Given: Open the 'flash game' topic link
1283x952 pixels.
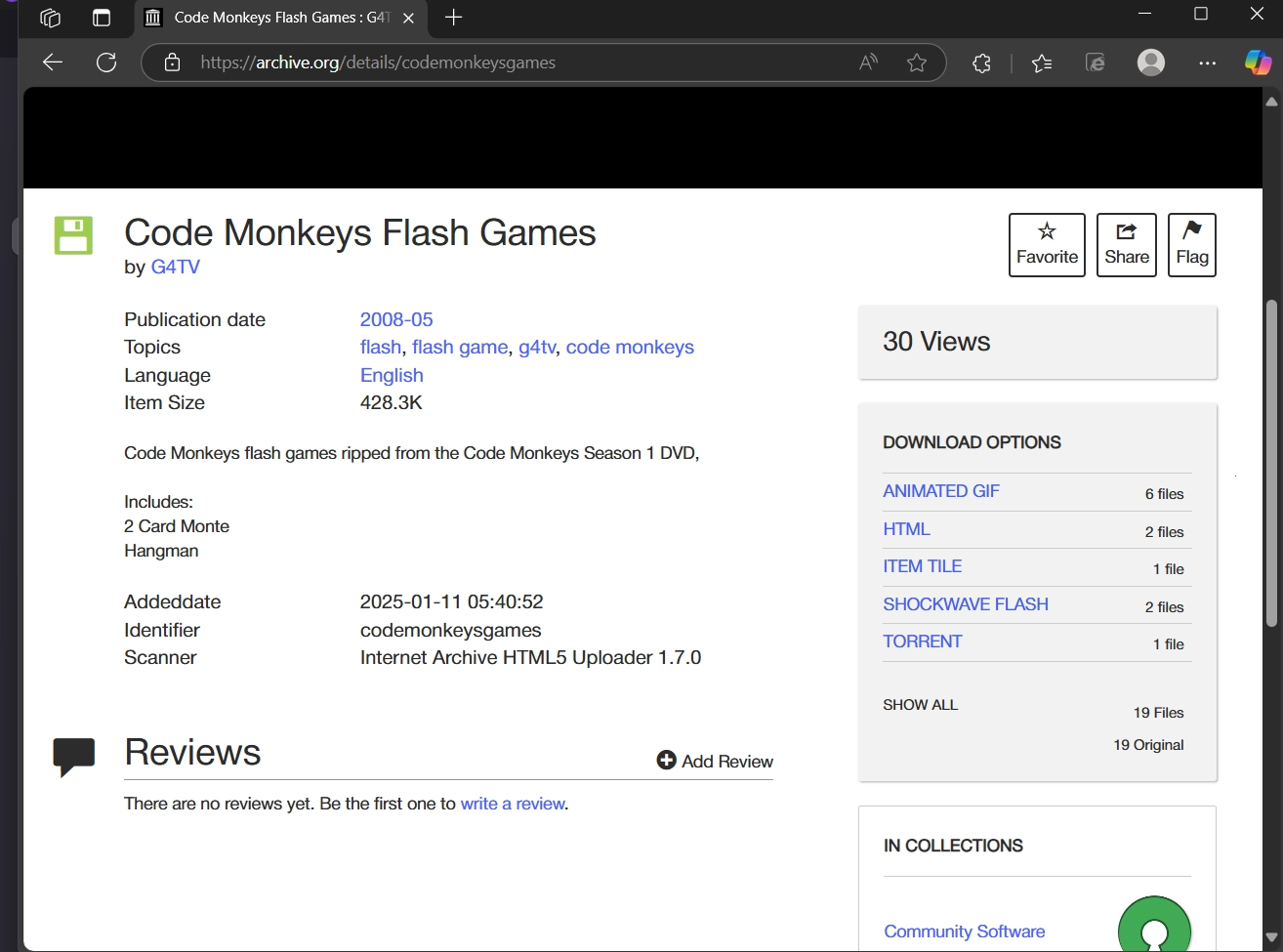Looking at the screenshot, I should pyautogui.click(x=460, y=347).
